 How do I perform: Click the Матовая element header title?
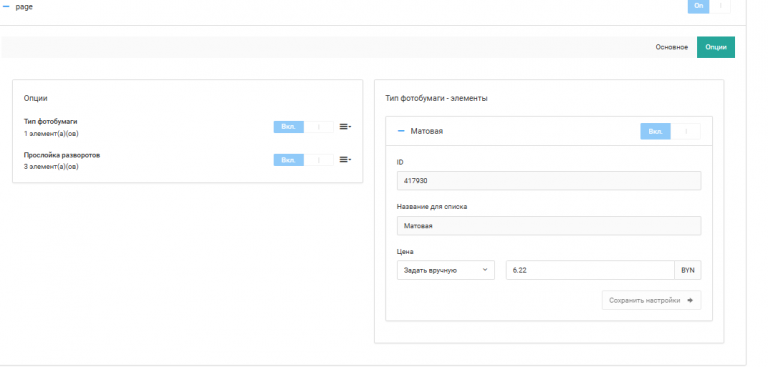click(x=427, y=131)
